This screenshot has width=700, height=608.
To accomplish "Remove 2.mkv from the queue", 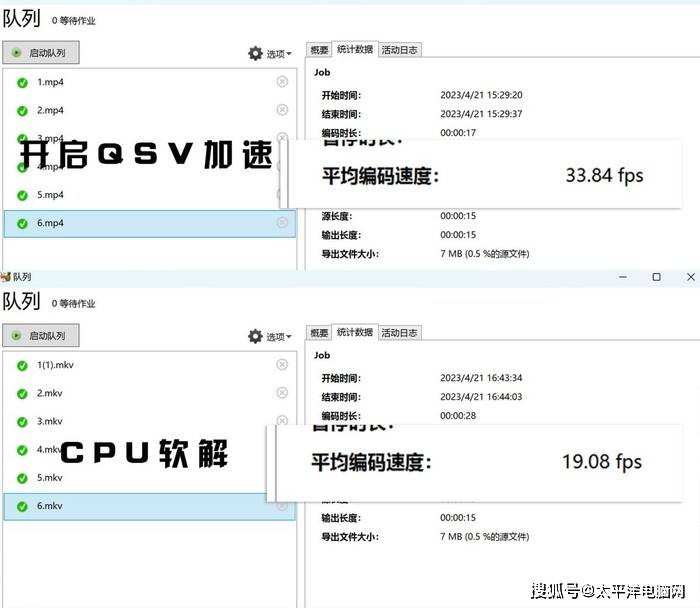I will click(x=282, y=393).
